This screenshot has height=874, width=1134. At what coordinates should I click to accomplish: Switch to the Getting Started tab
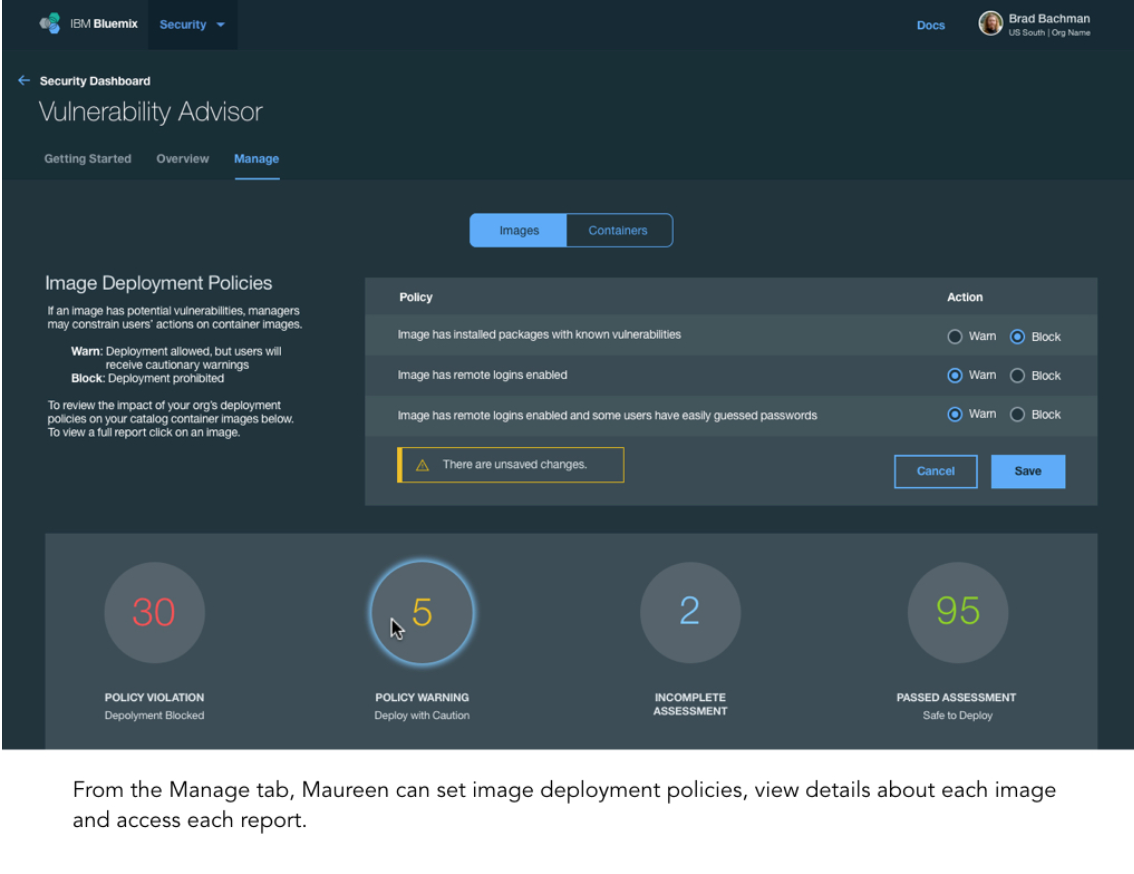(88, 158)
